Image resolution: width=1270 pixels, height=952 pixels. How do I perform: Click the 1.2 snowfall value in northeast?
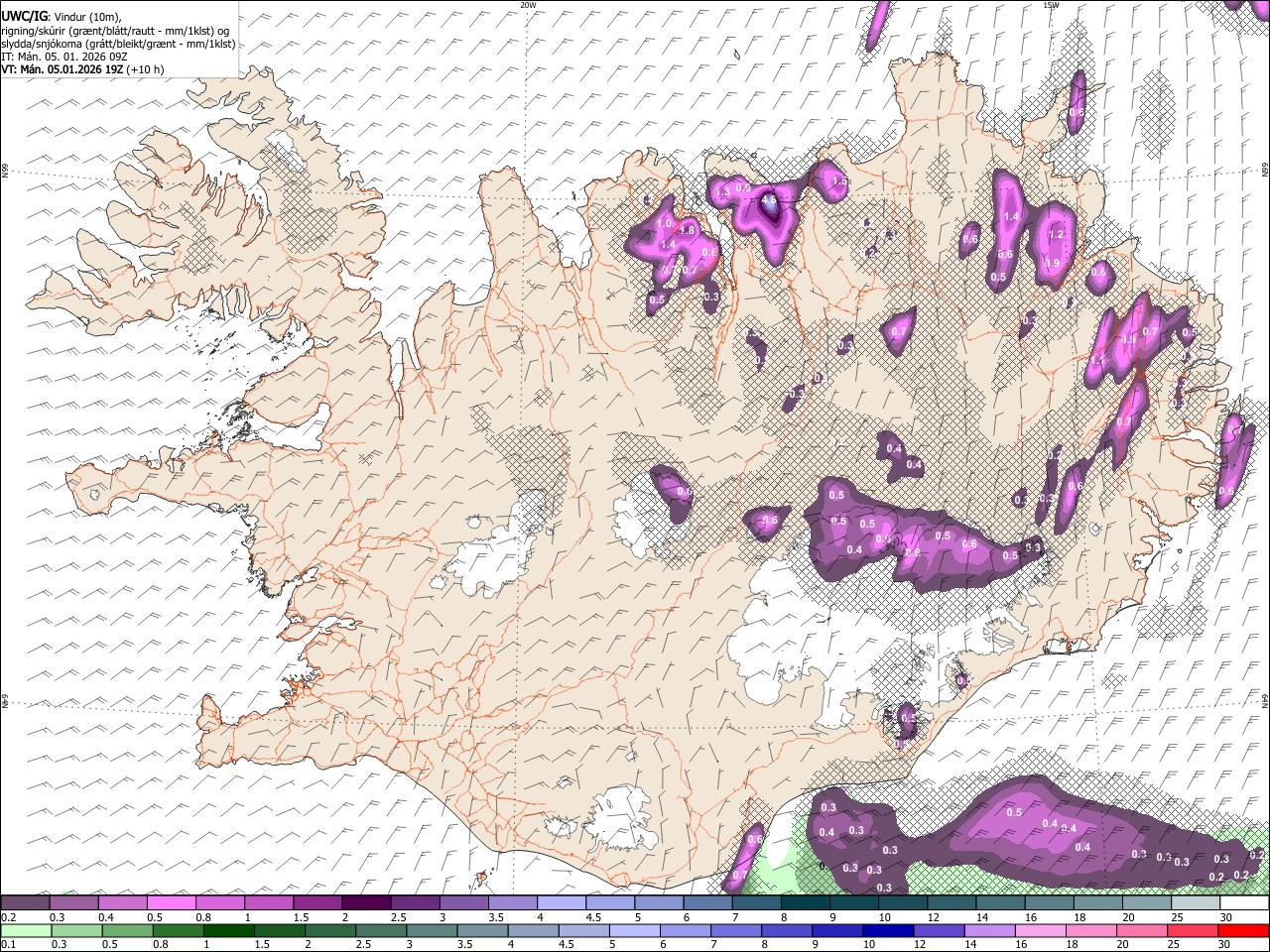(x=1056, y=235)
